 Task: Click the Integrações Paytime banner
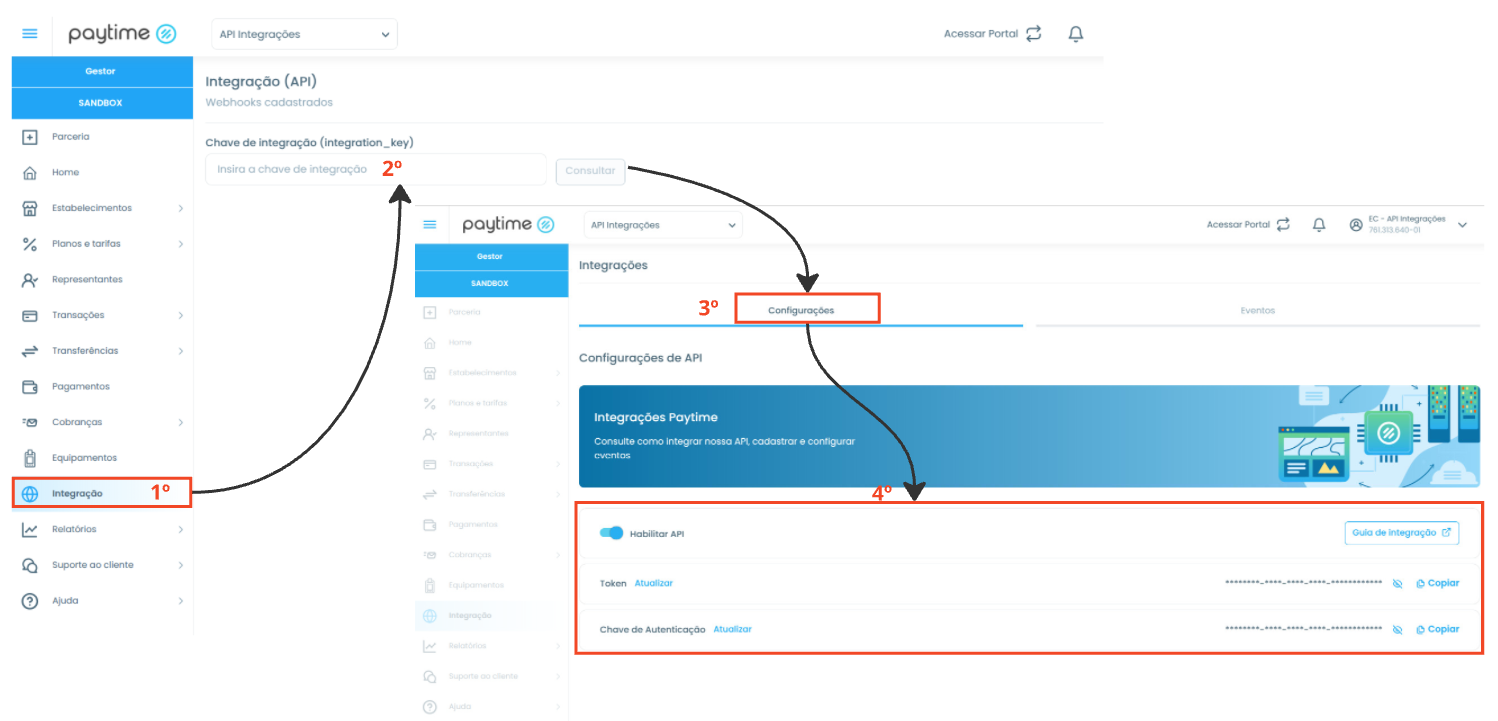pyautogui.click(x=1029, y=437)
